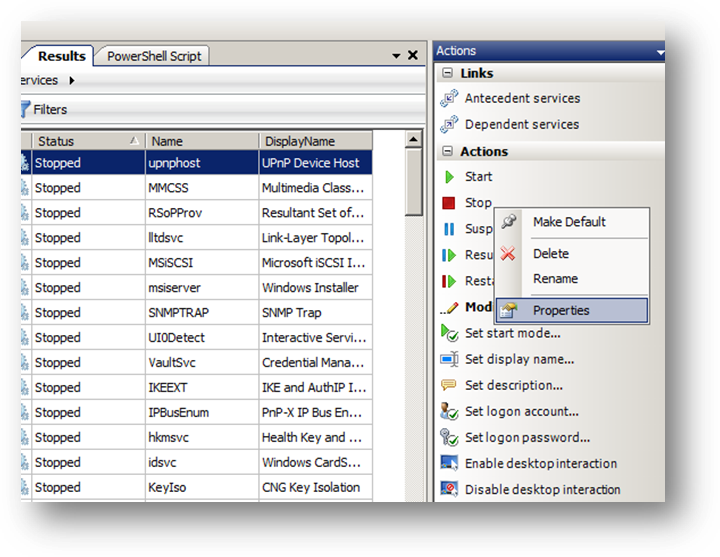Click the Enable desktop interaction icon
The height and width of the screenshot is (557, 720).
point(449,464)
